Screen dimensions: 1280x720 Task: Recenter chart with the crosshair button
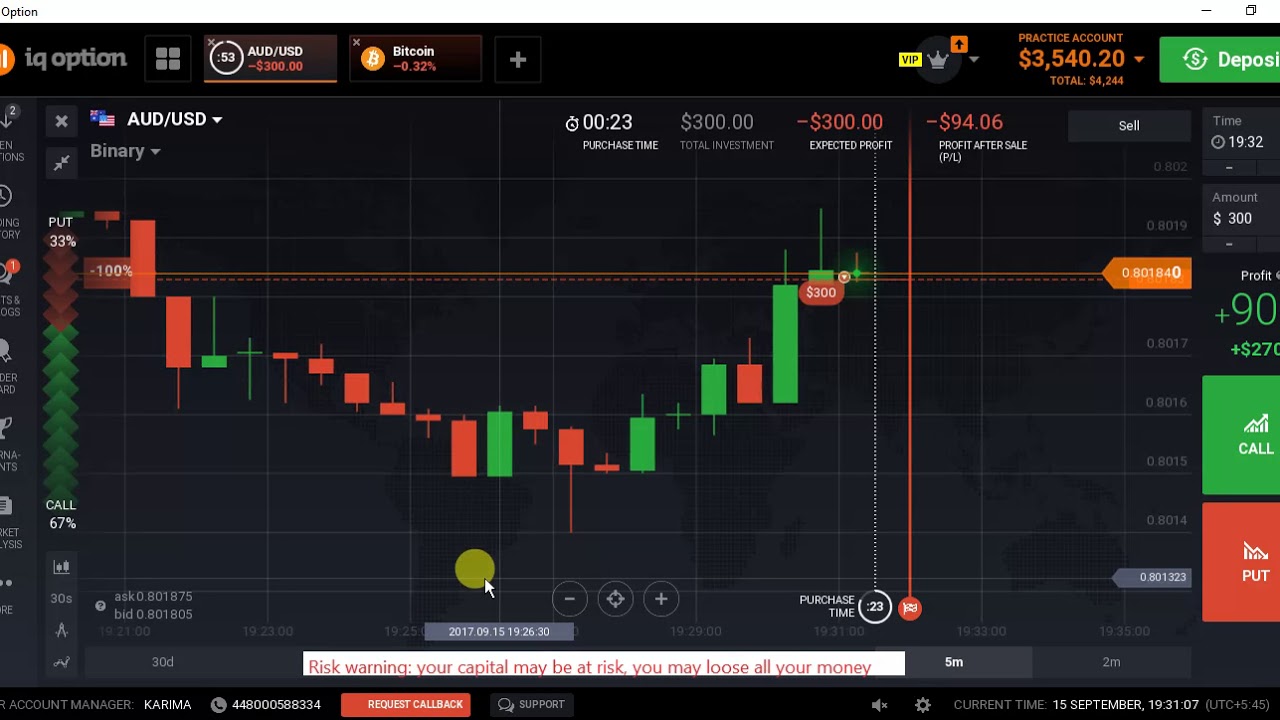(615, 599)
